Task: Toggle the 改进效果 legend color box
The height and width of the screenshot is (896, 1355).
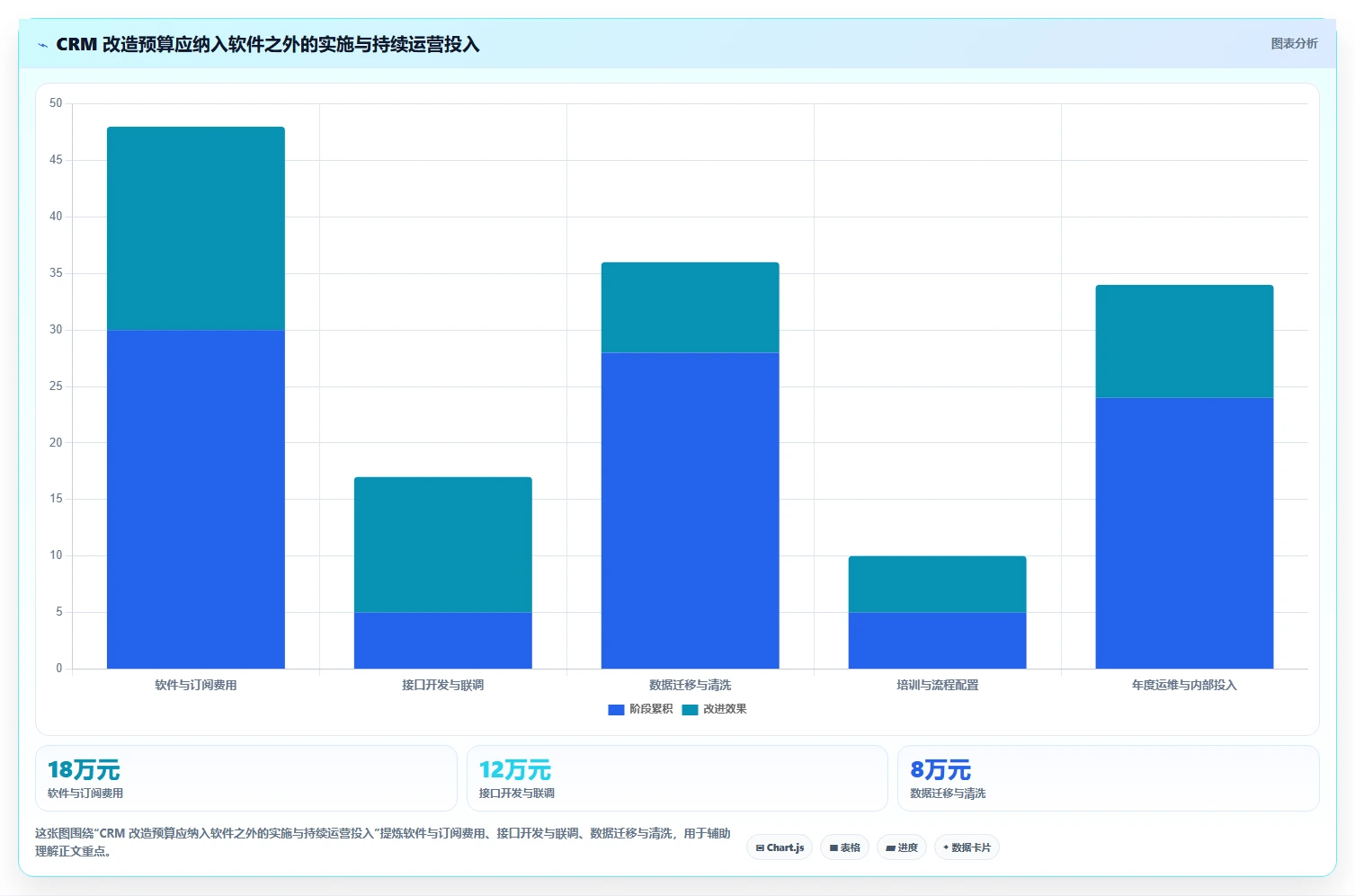Action: pos(690,709)
